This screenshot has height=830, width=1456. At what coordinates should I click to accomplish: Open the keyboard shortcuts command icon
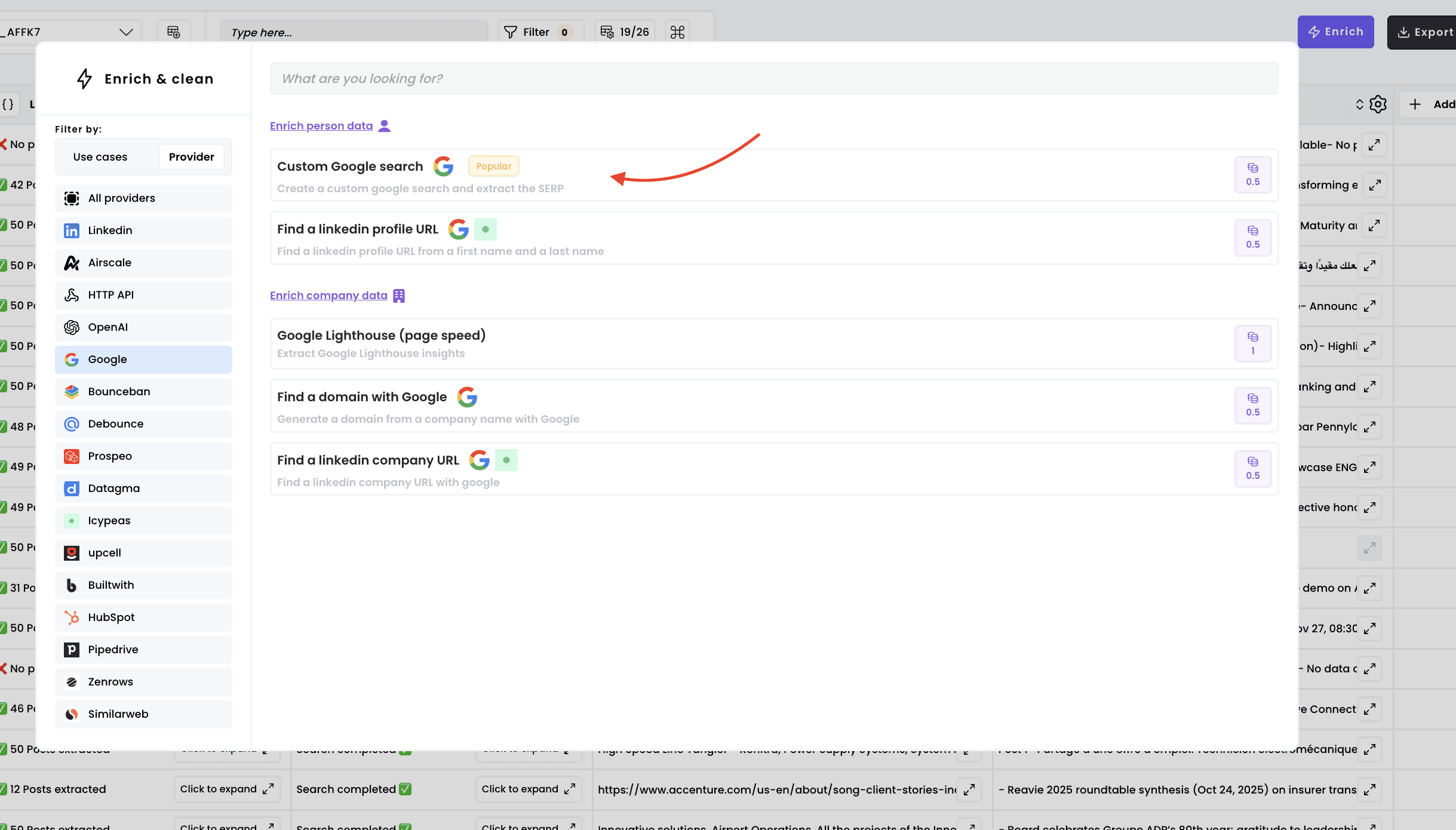[677, 32]
